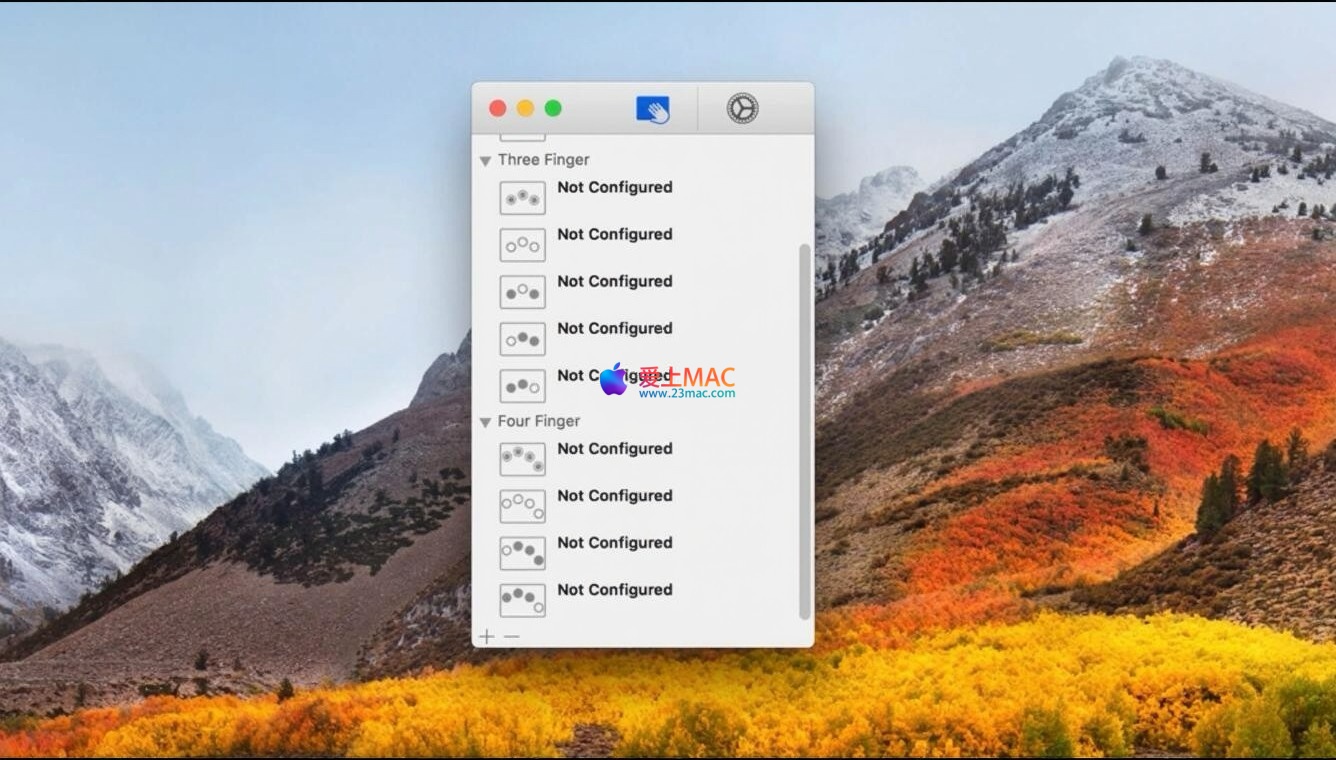The height and width of the screenshot is (760, 1336).
Task: Choose the four-finger icon with all hollow dots
Action: pos(522,506)
